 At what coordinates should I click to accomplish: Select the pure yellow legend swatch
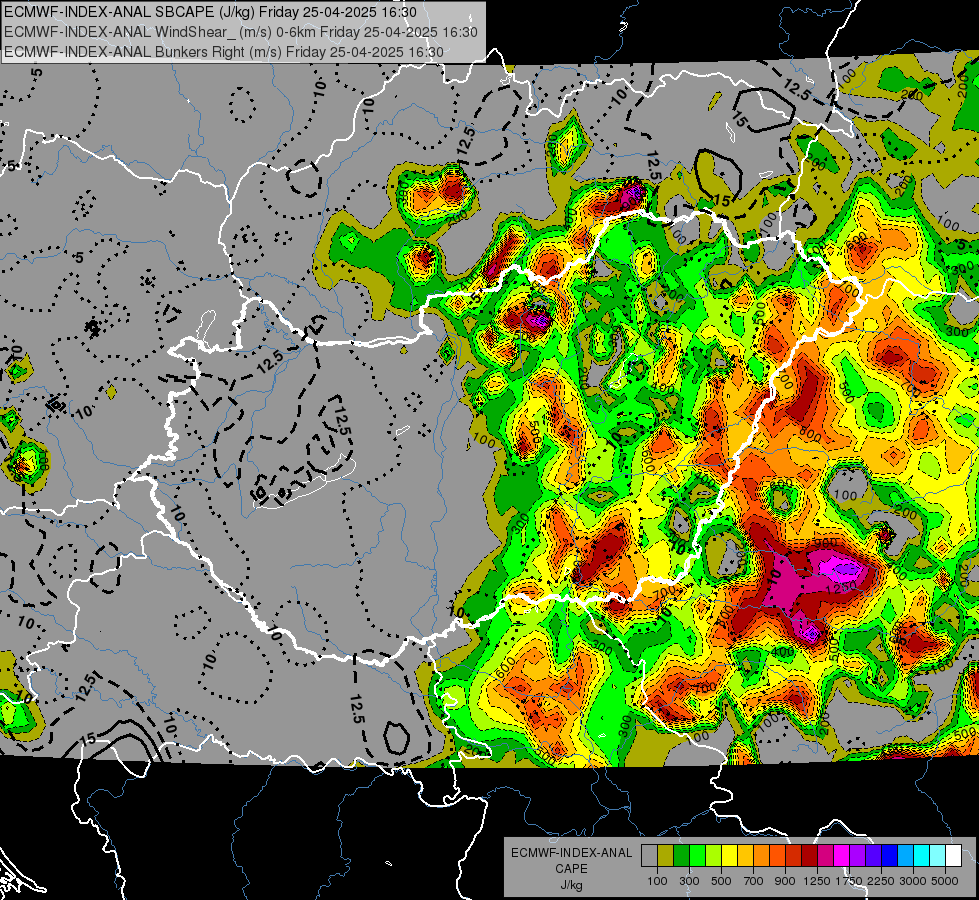coord(729,856)
